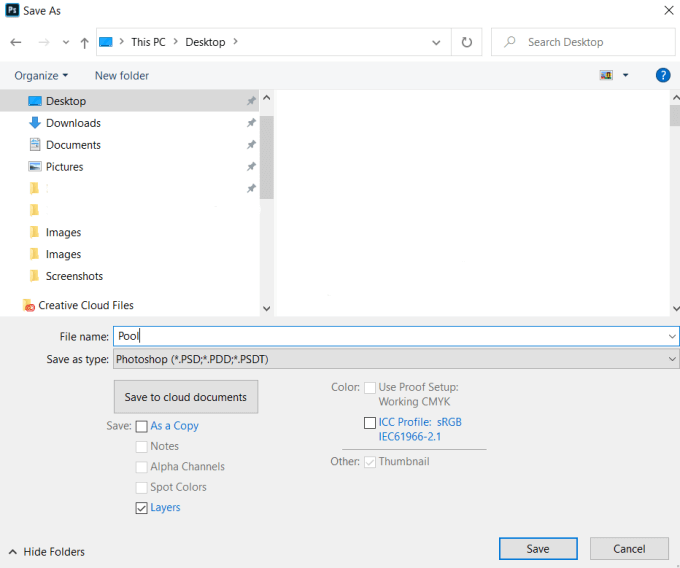The height and width of the screenshot is (568, 680).
Task: Click the pin icon beside Documents
Action: (251, 145)
